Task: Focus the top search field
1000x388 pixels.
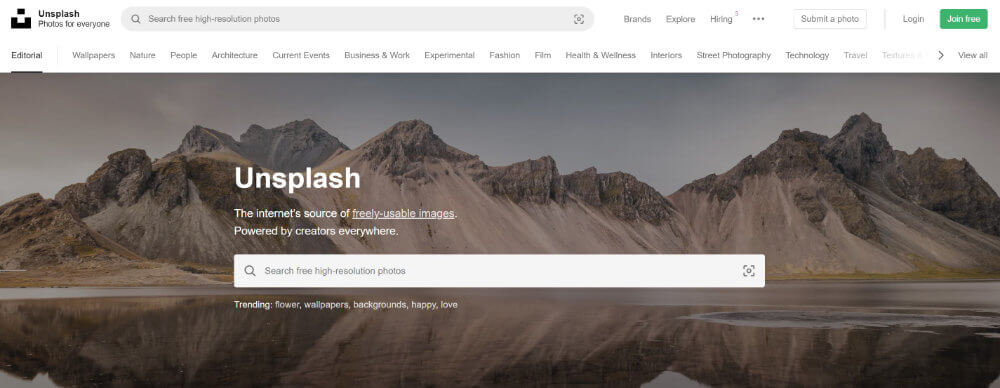Action: pos(357,19)
